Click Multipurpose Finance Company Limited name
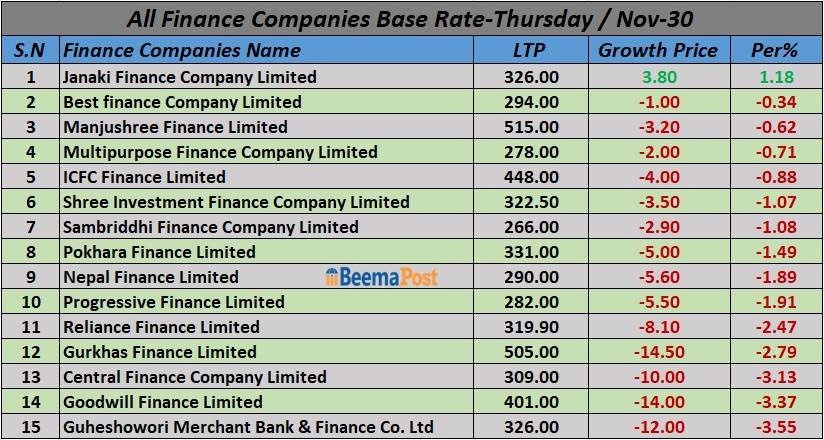Screen dimensions: 824x440 (x=220, y=152)
